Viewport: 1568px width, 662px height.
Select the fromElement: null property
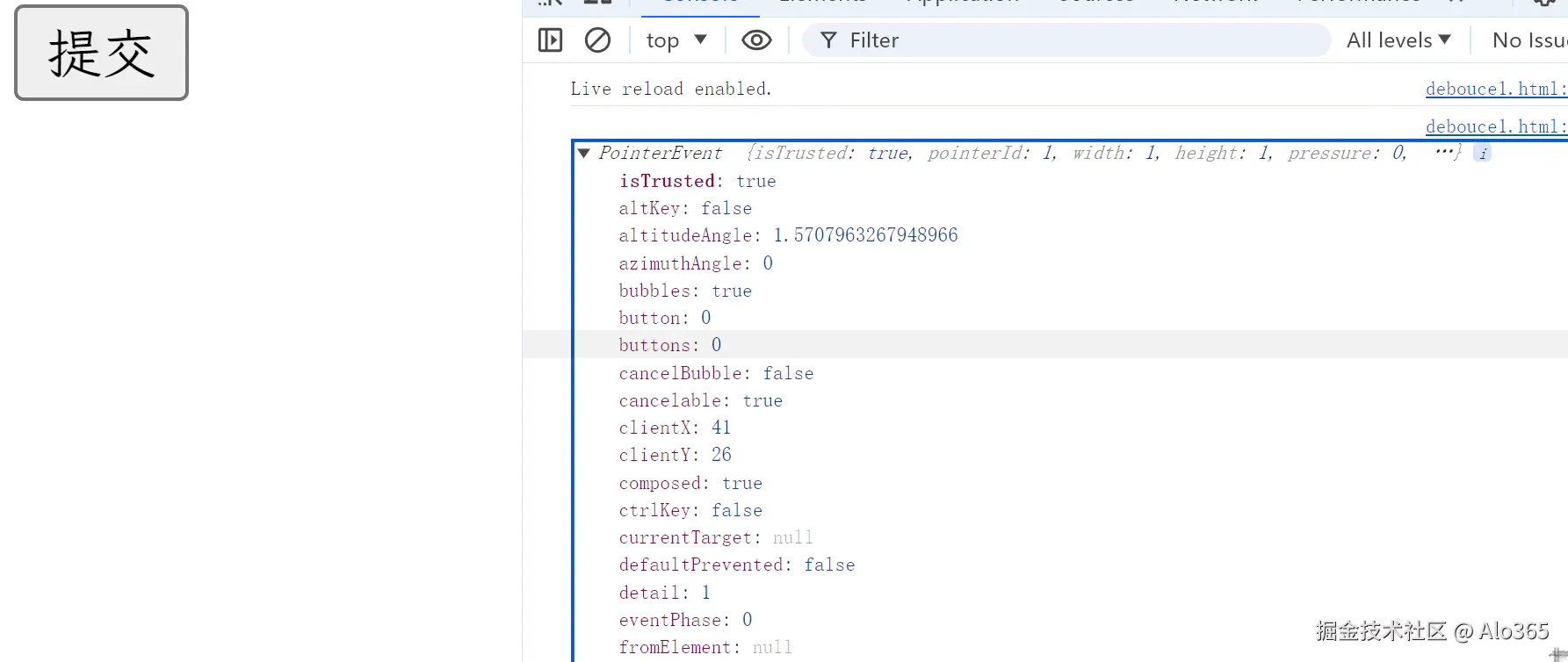point(705,647)
